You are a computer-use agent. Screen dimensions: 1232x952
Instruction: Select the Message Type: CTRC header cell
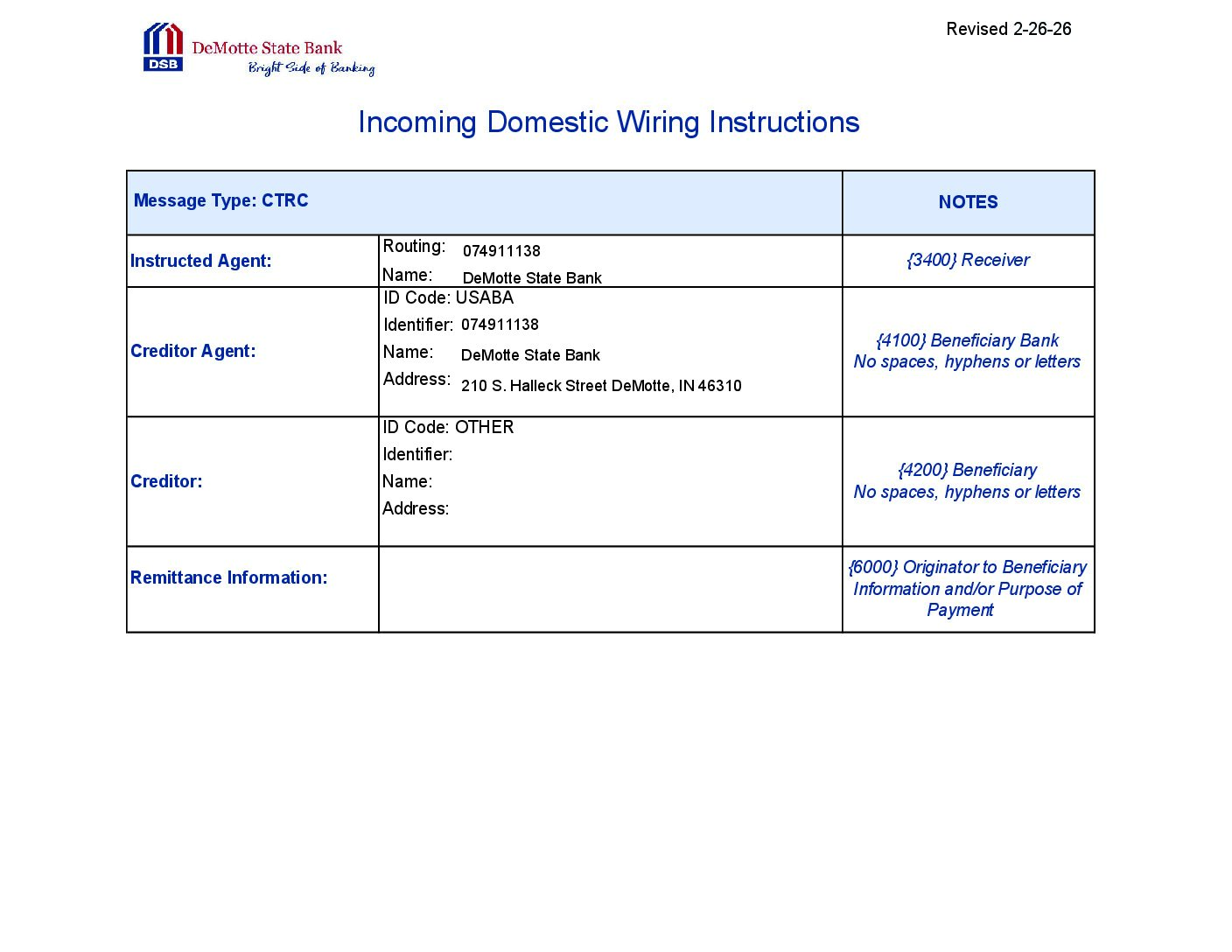click(220, 200)
